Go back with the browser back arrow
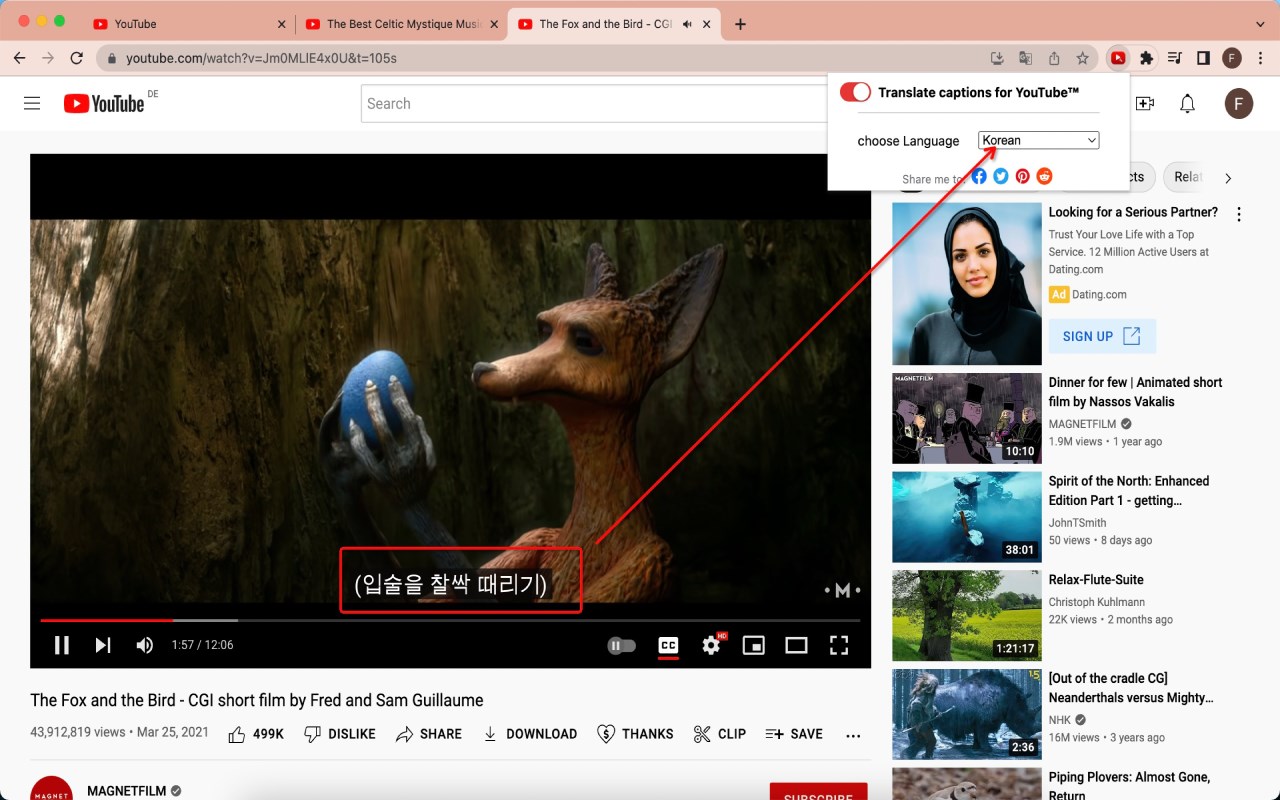 coord(19,58)
